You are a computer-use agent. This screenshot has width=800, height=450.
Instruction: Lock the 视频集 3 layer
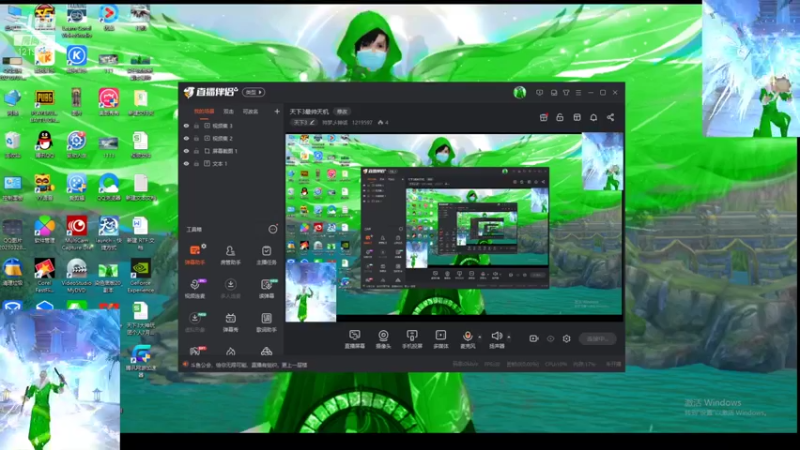196,126
